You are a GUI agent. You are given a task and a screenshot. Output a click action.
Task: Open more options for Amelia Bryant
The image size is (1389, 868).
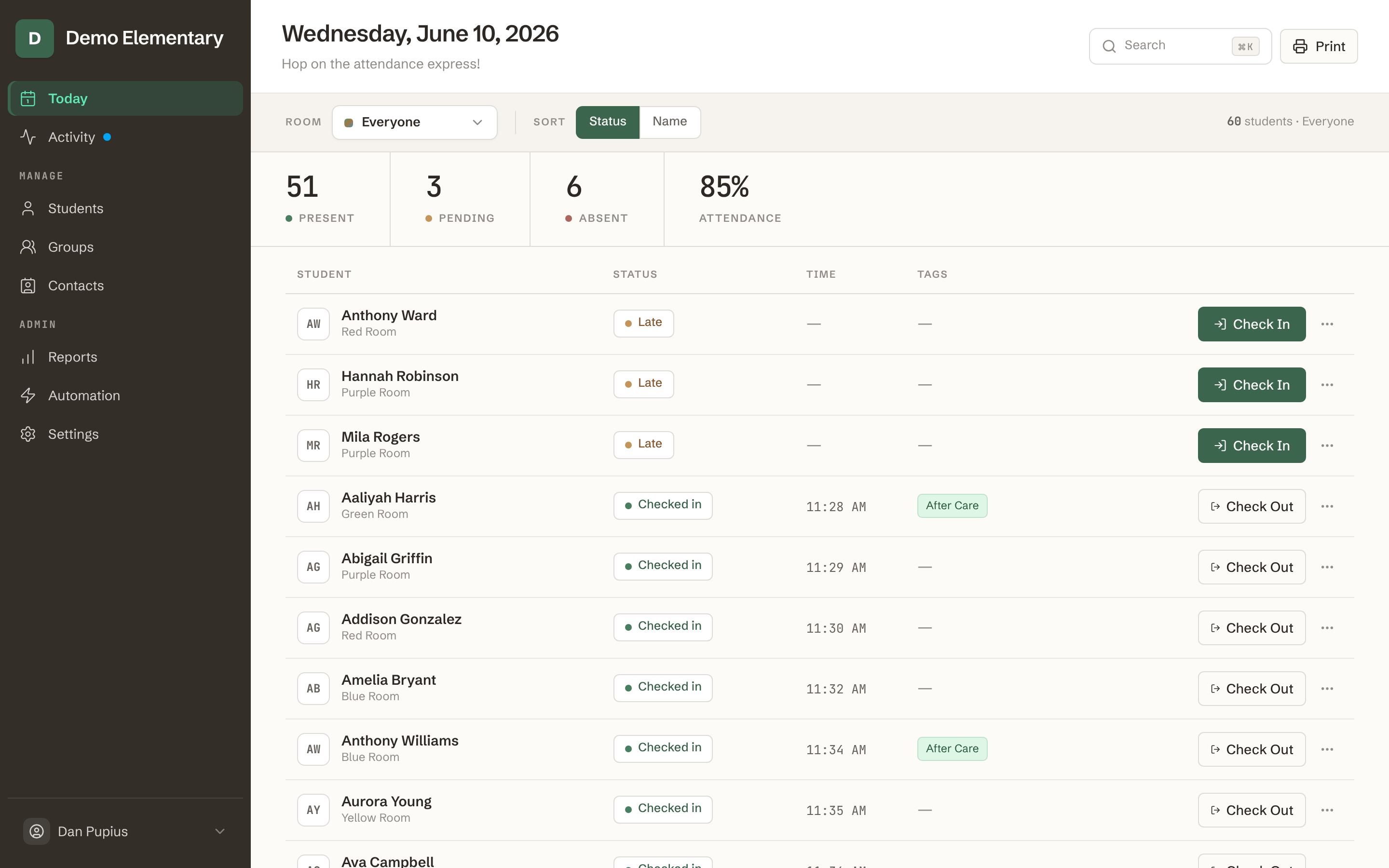(x=1327, y=689)
